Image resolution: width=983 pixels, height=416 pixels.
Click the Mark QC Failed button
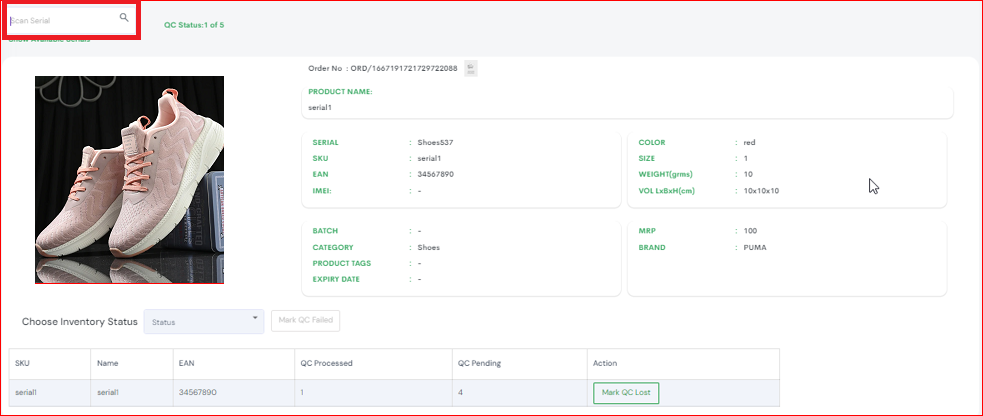click(x=305, y=320)
